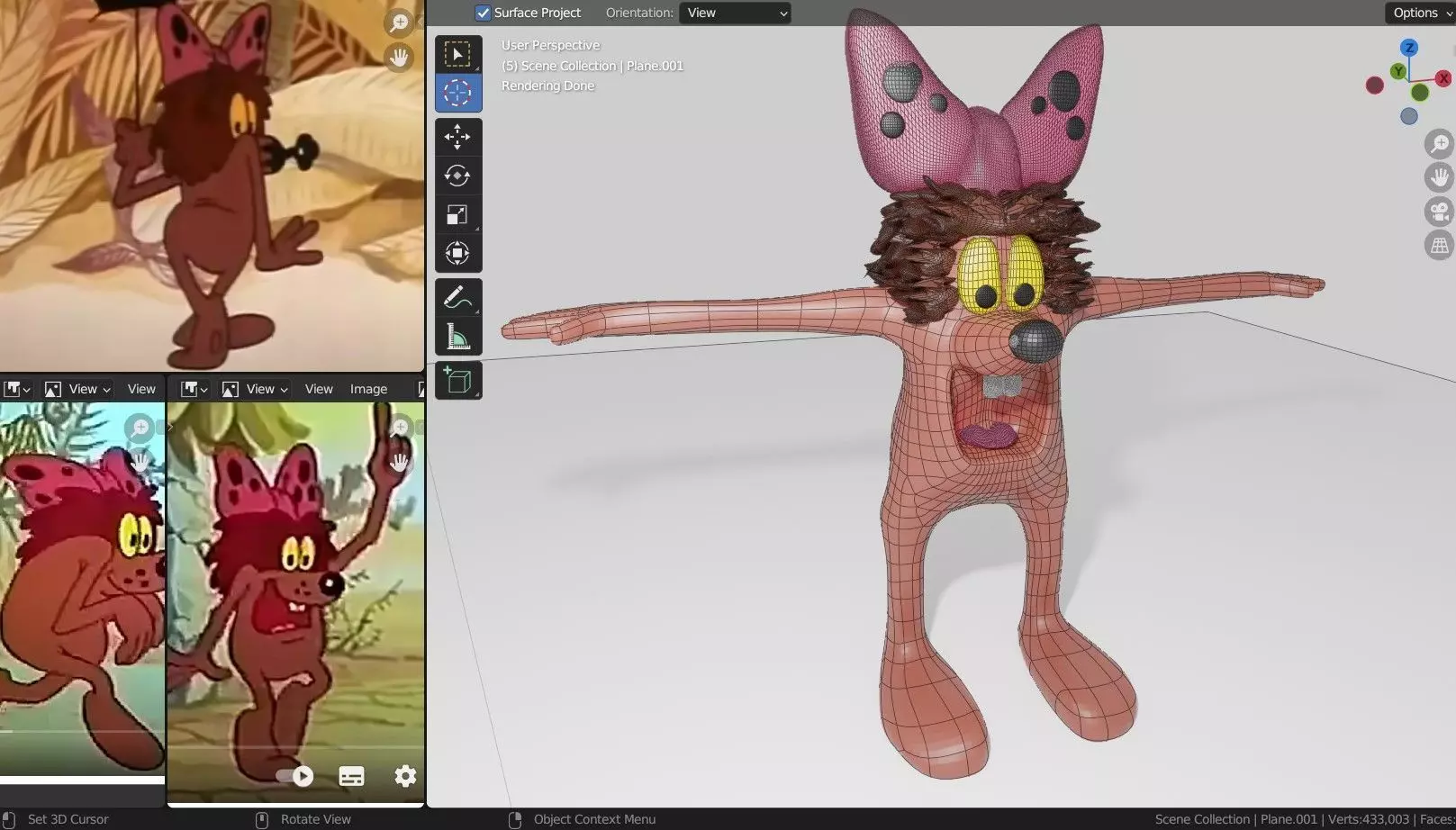The width and height of the screenshot is (1456, 830).
Task: Select the Scale tool
Action: [457, 214]
